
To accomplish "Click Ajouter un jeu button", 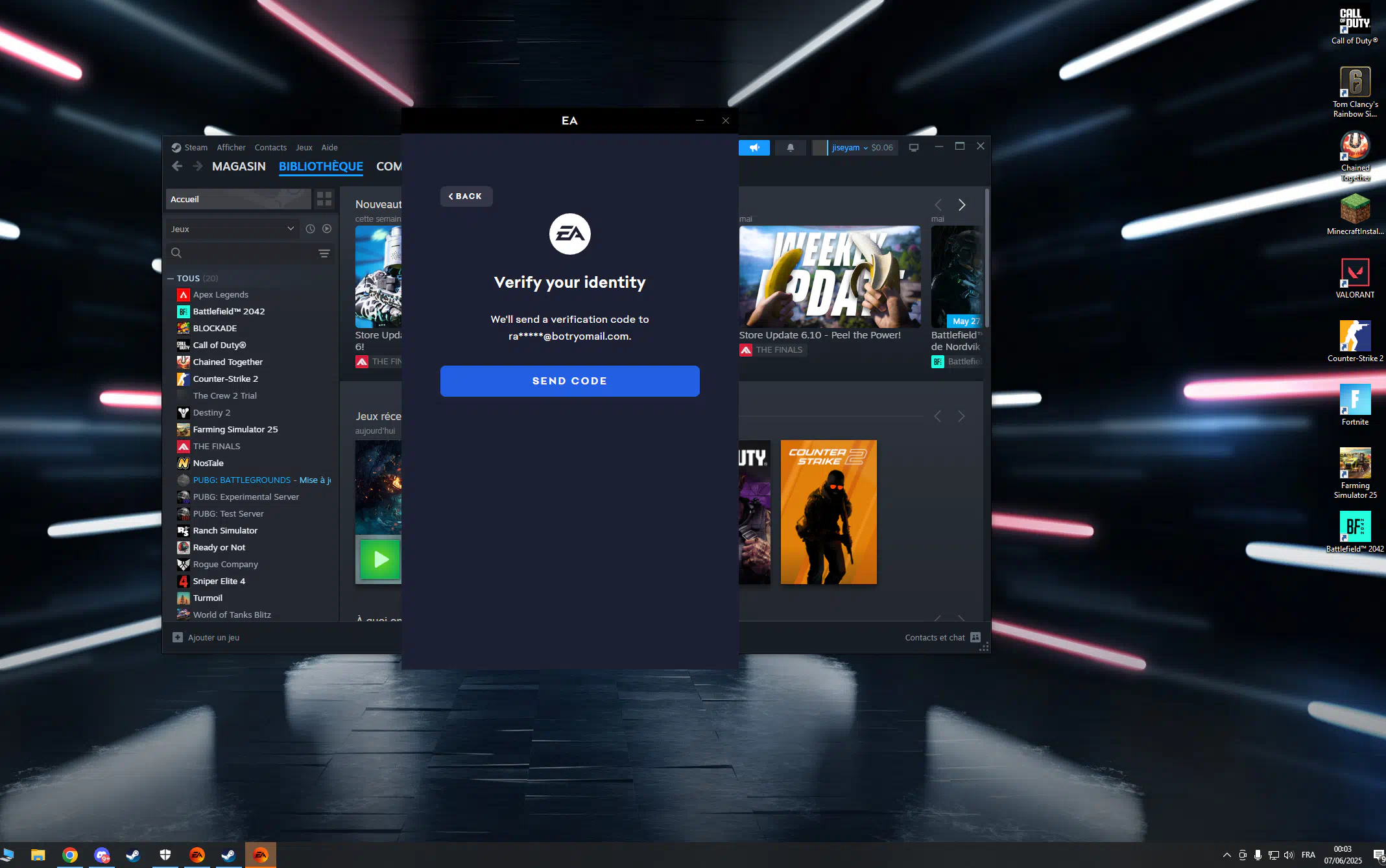I will pos(206,637).
